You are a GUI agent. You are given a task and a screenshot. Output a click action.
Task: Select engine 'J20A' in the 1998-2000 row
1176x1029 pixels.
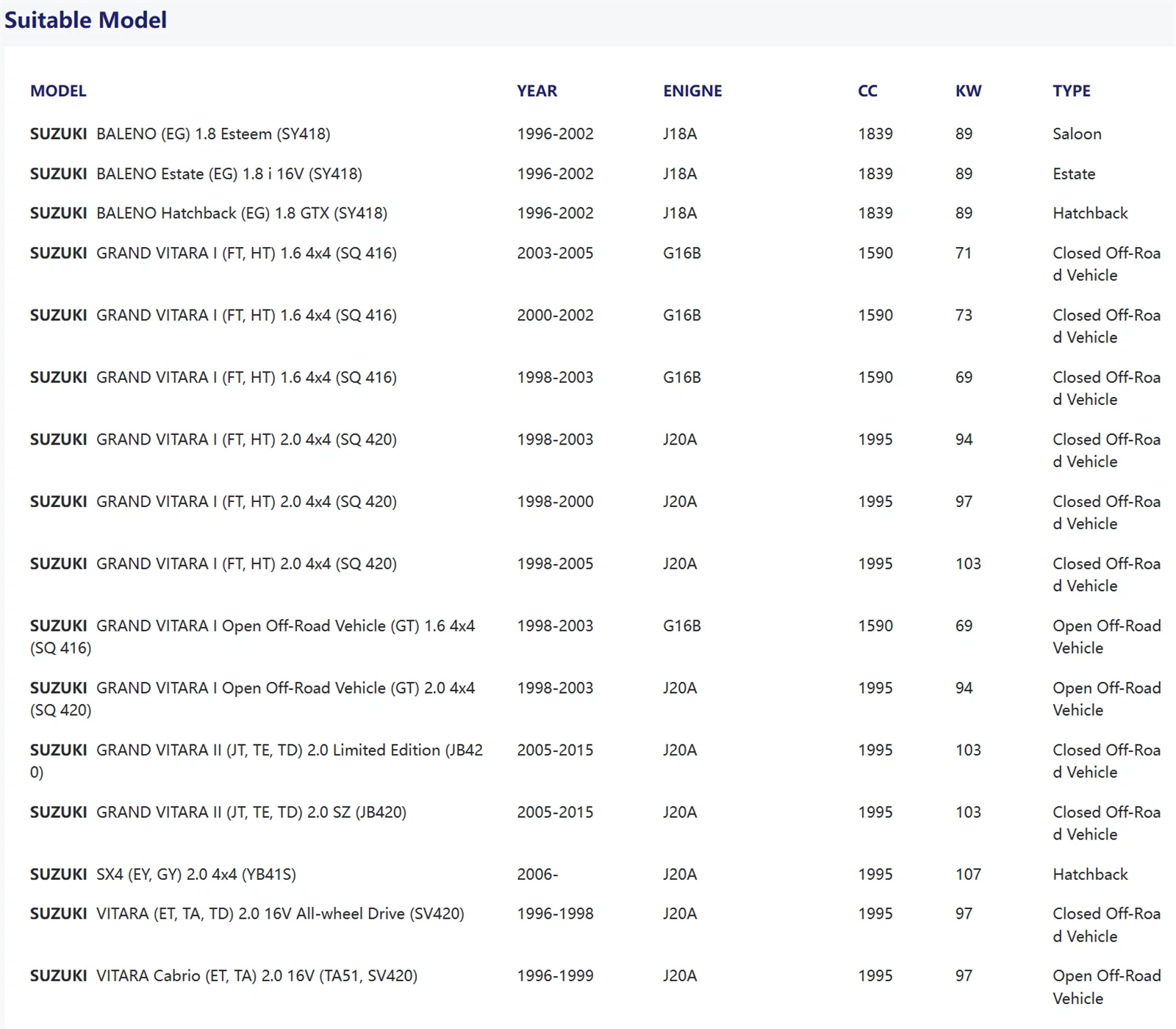pyautogui.click(x=680, y=502)
